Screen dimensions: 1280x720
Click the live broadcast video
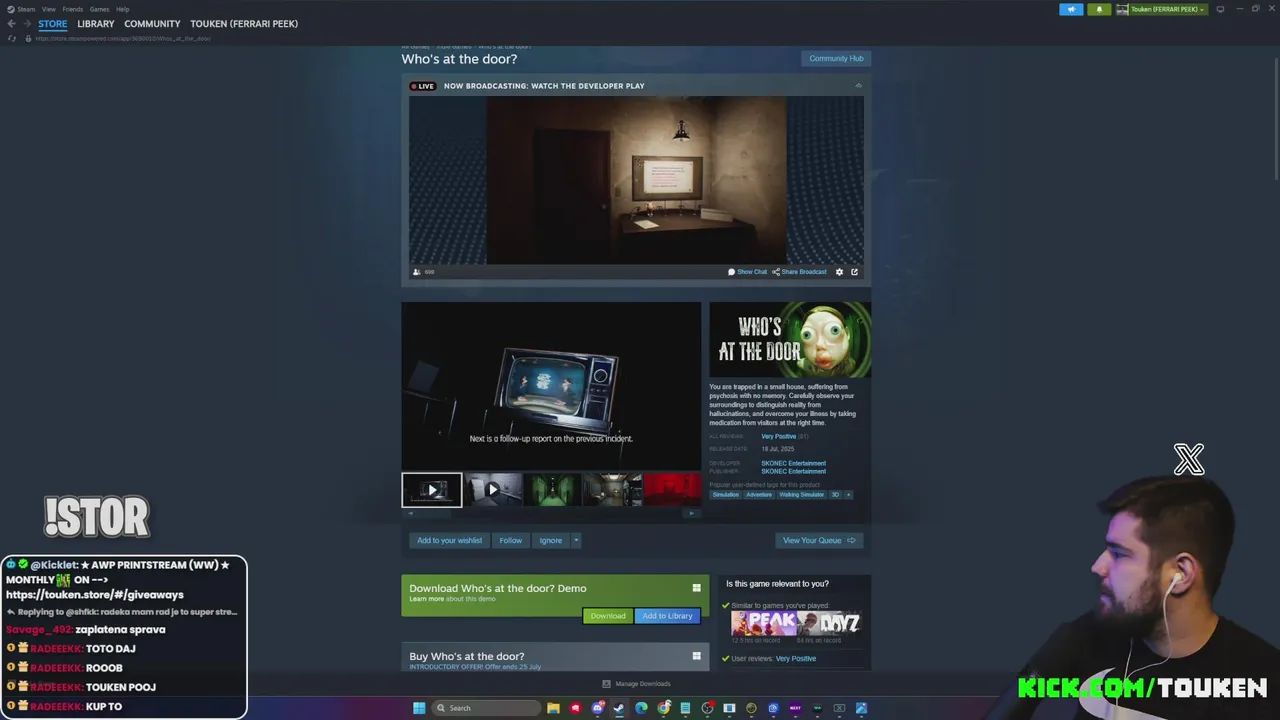pyautogui.click(x=636, y=180)
